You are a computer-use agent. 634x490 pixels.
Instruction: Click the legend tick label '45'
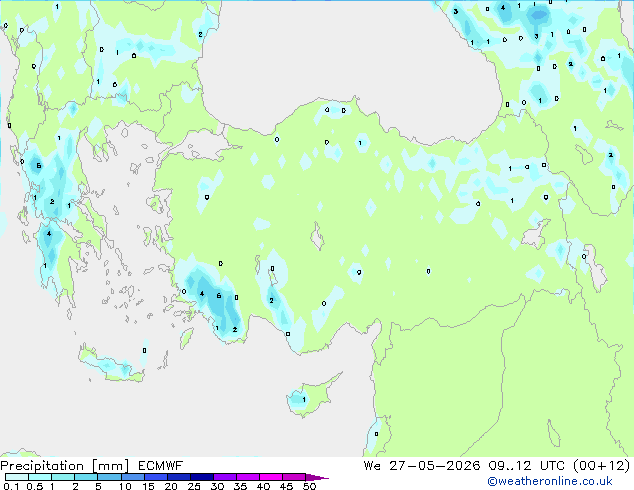click(x=286, y=486)
